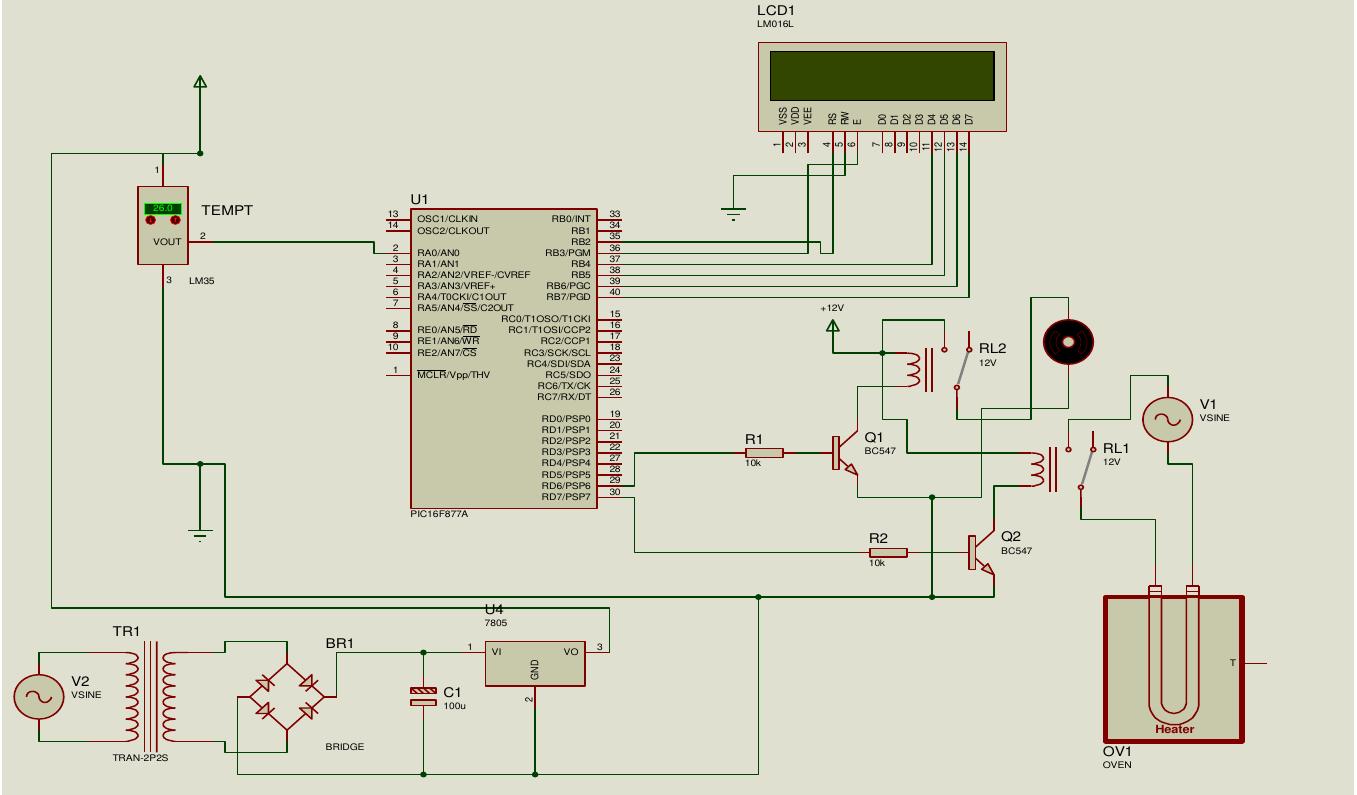1357x795 pixels.
Task: Click the LM35 temperature increase (up arrow) button
Action: pos(175,220)
